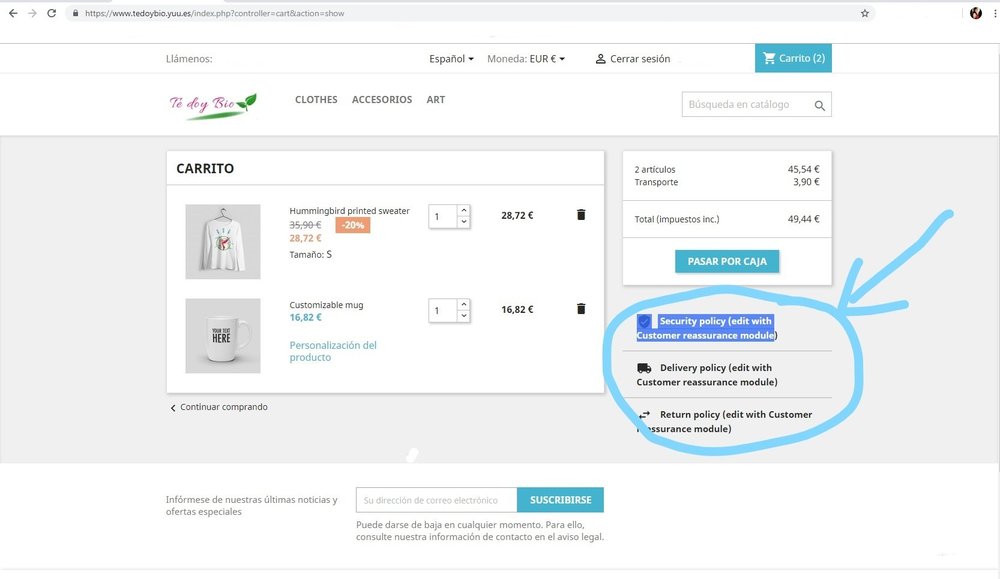Reload the page with the refresh icon
This screenshot has height=579, width=1000.
pyautogui.click(x=52, y=13)
